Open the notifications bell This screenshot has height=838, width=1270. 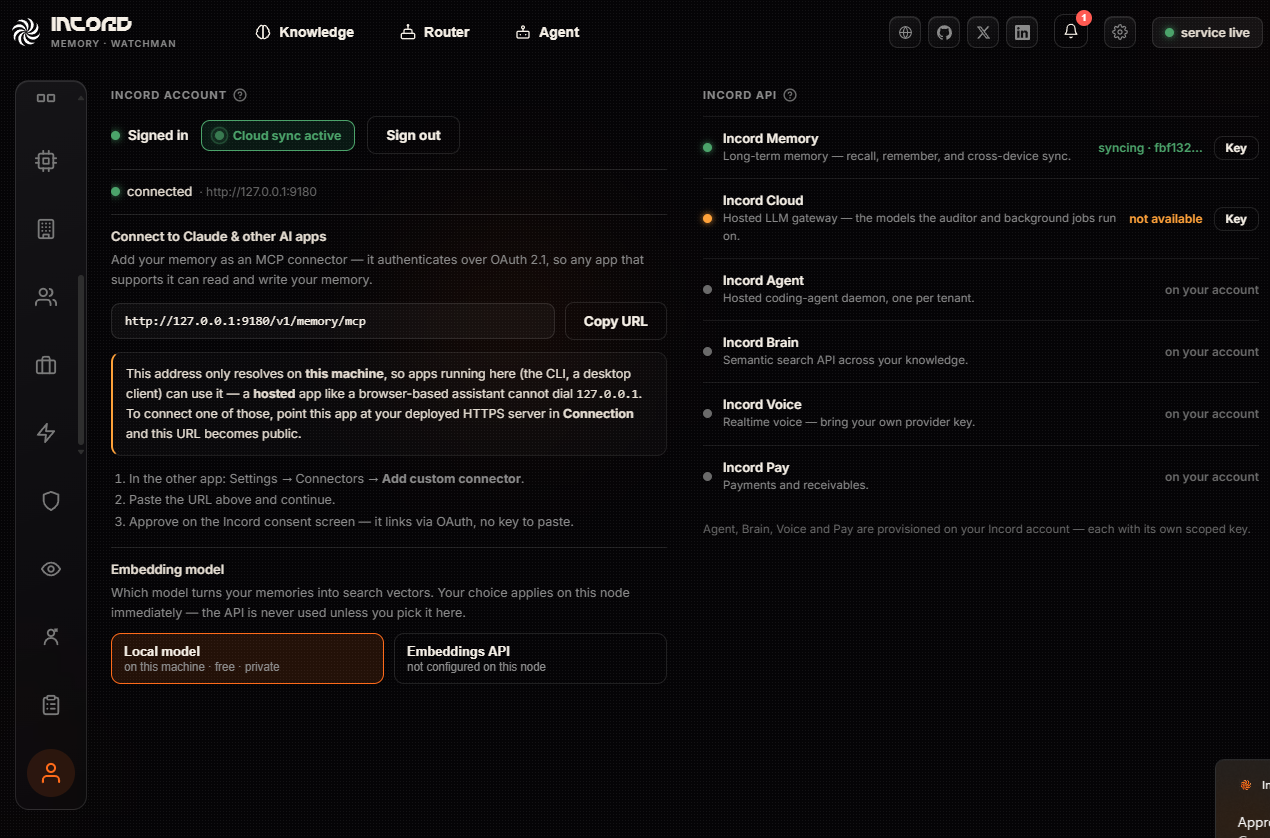coord(1071,32)
